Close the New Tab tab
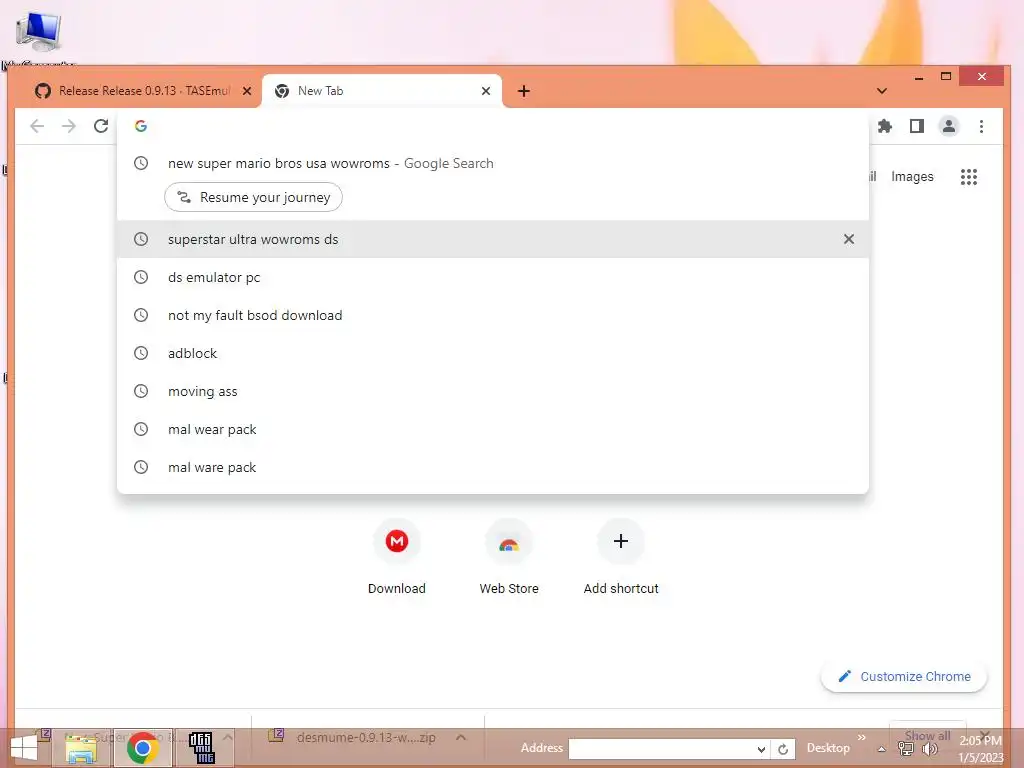The width and height of the screenshot is (1024, 768). [486, 91]
